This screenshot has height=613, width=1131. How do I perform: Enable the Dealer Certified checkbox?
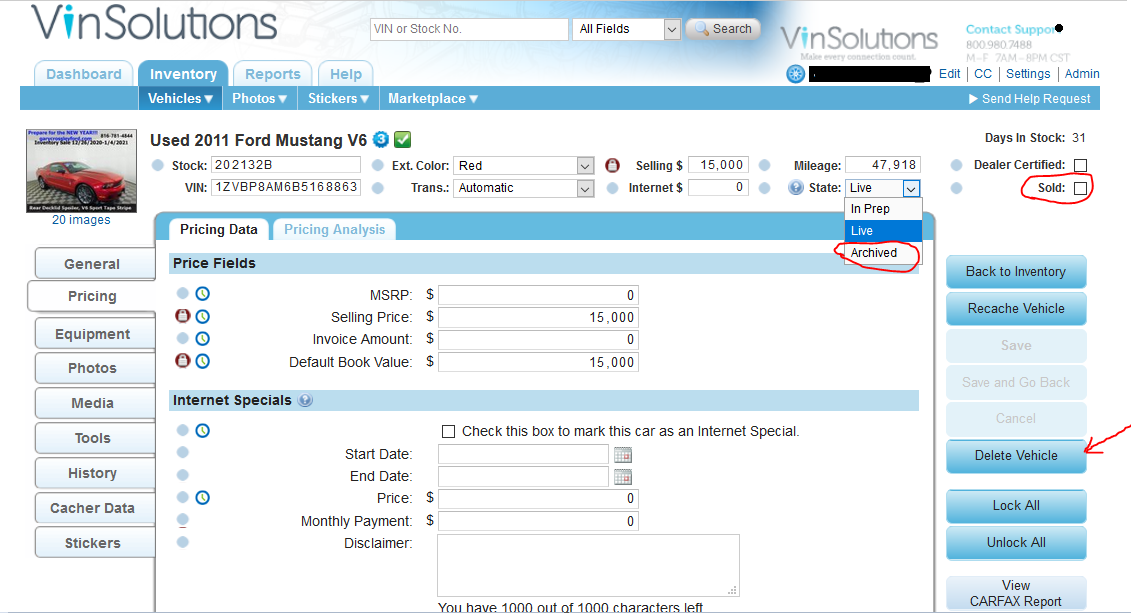point(1080,166)
